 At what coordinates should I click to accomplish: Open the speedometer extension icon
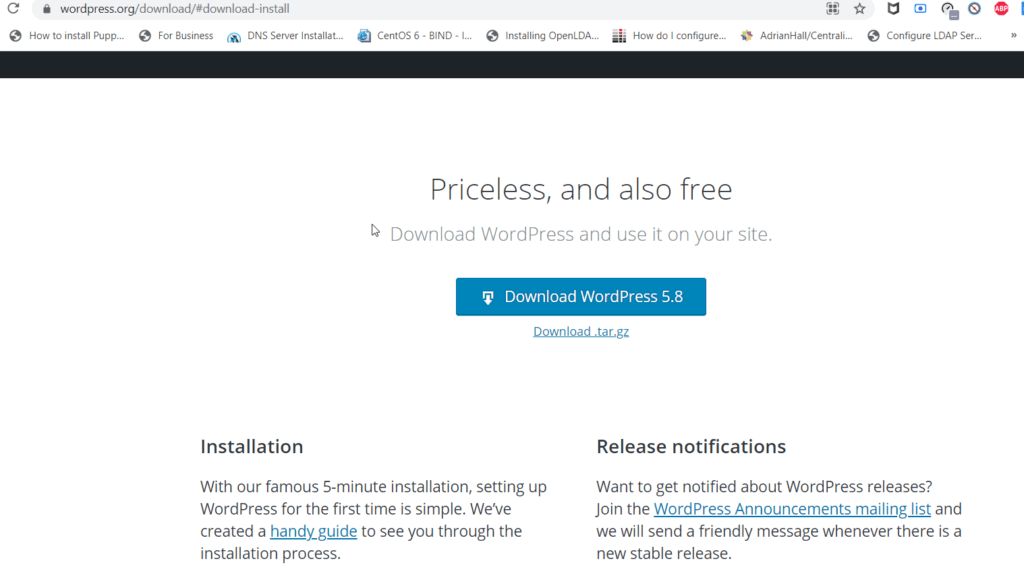point(948,9)
